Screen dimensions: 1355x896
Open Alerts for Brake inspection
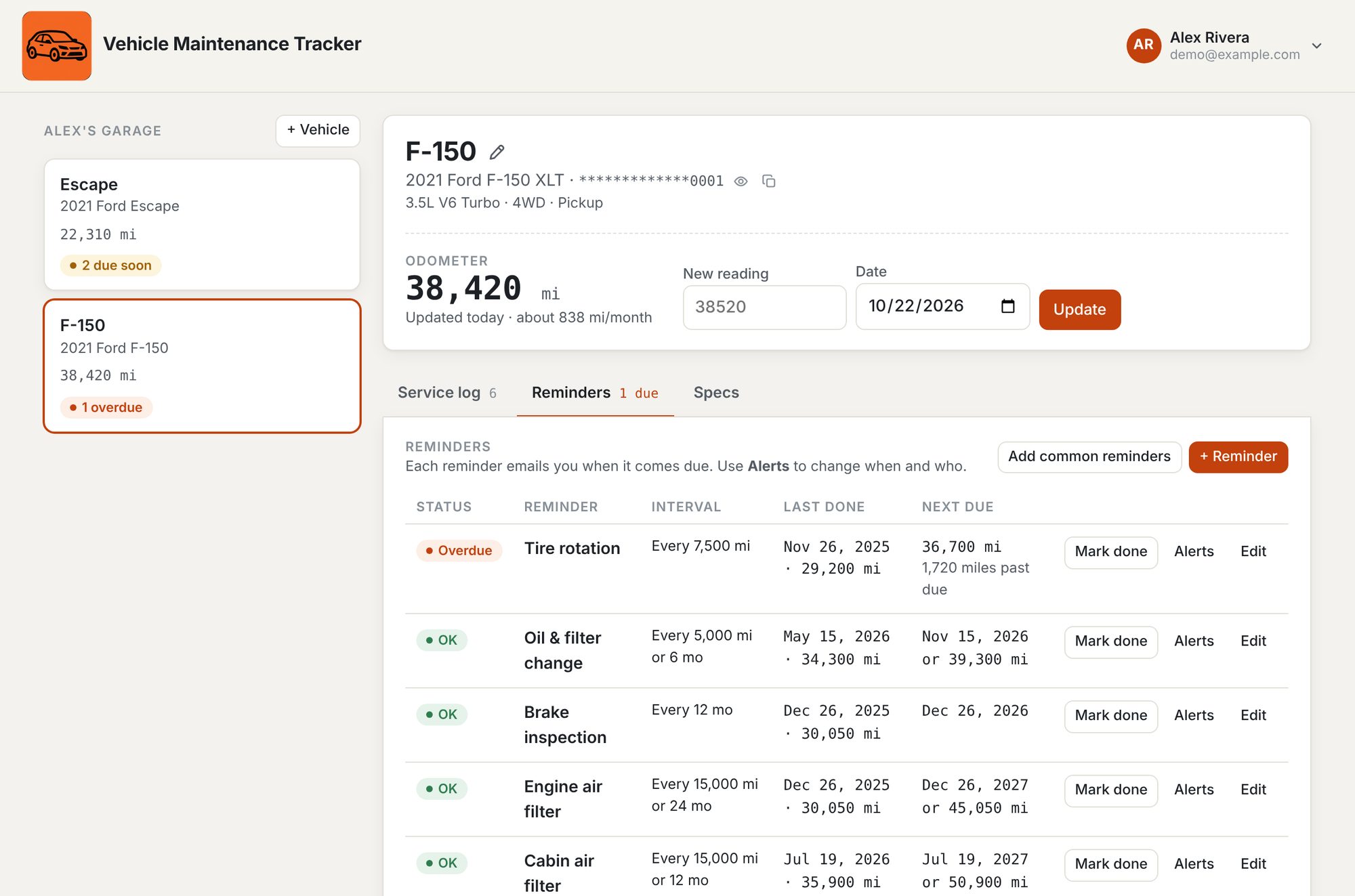1194,716
